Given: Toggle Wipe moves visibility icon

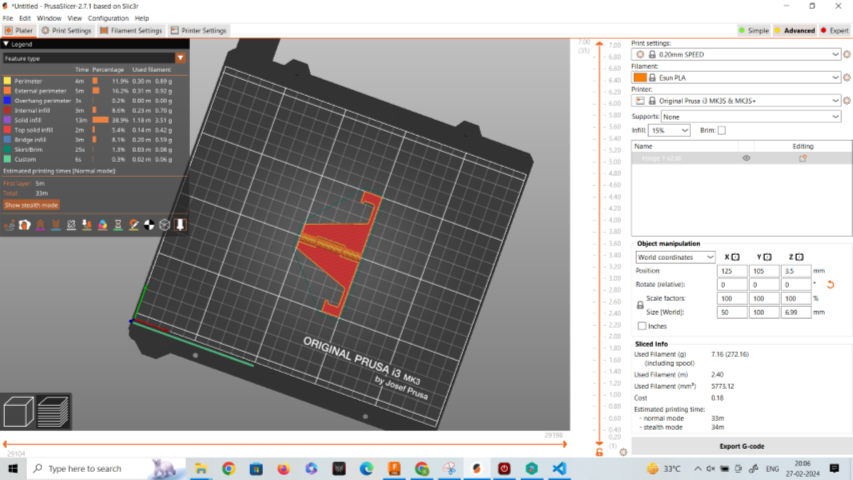Looking at the screenshot, I should (24, 225).
